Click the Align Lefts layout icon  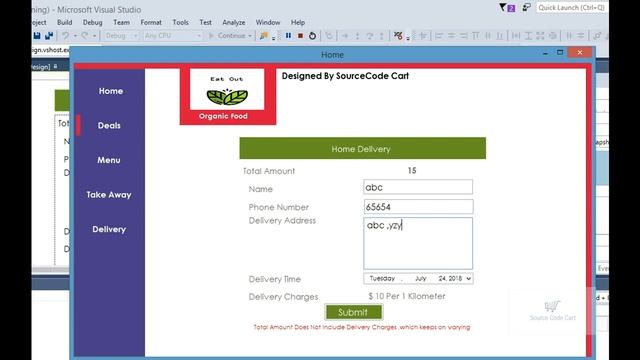click(439, 36)
